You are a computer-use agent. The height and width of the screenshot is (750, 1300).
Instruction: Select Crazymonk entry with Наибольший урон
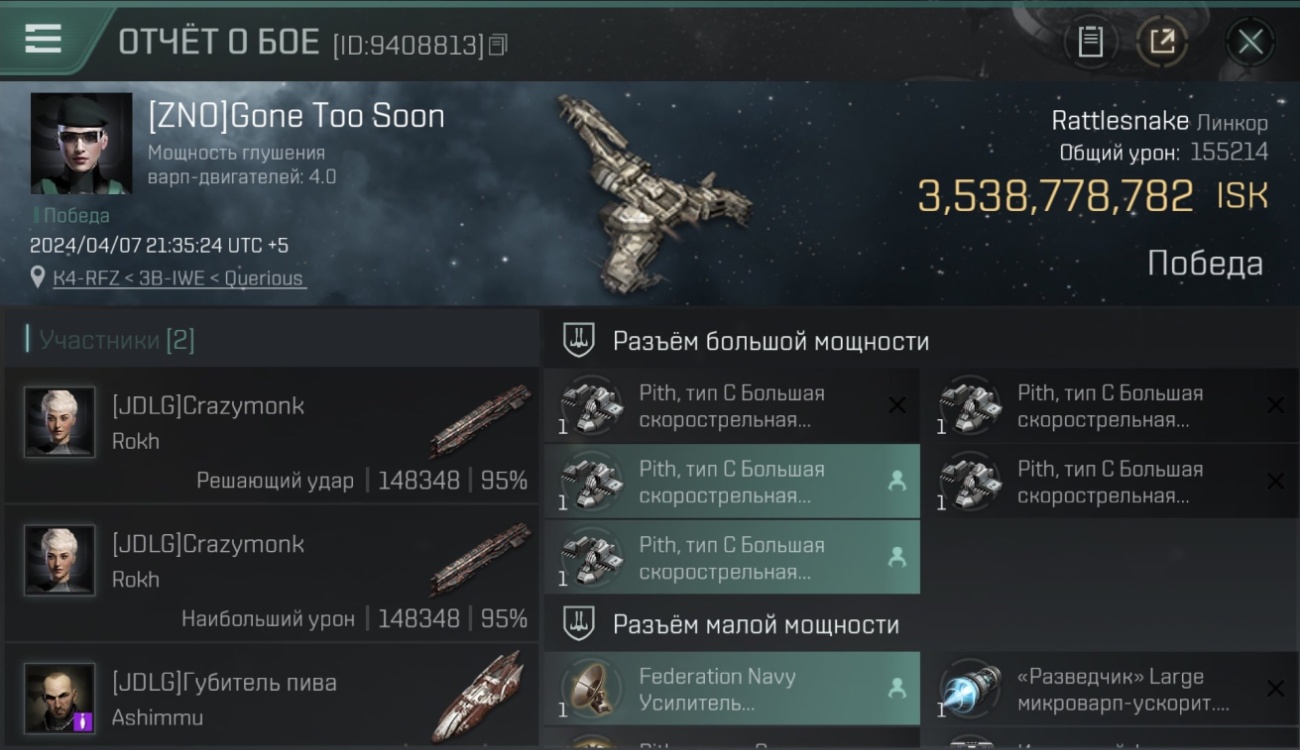click(272, 573)
